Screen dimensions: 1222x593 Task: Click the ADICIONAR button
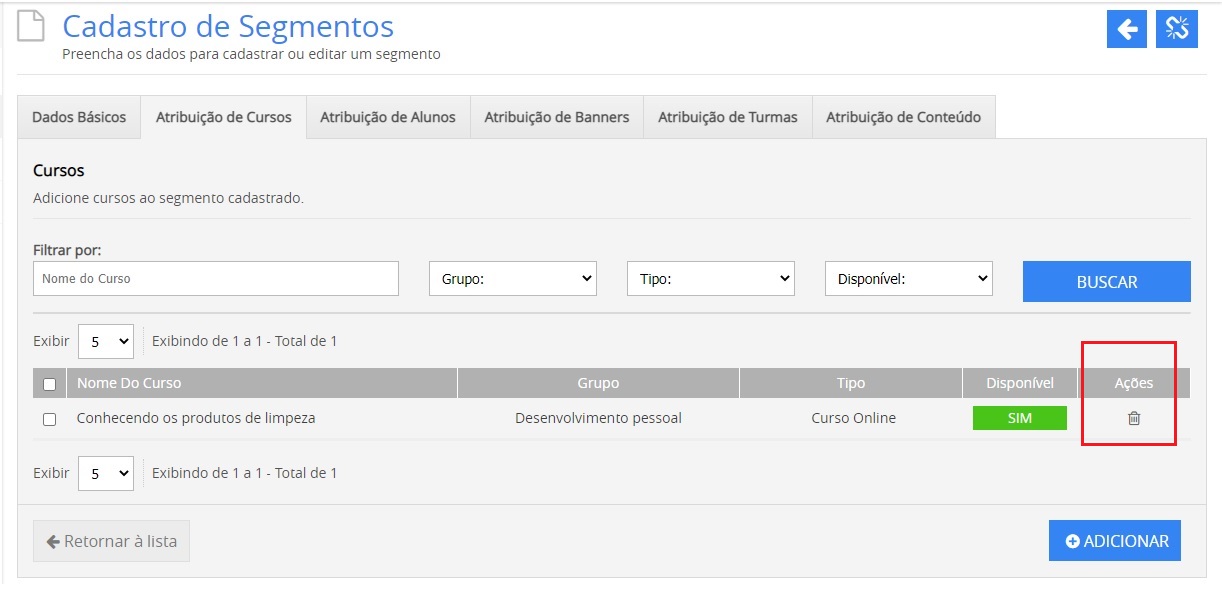click(1115, 541)
